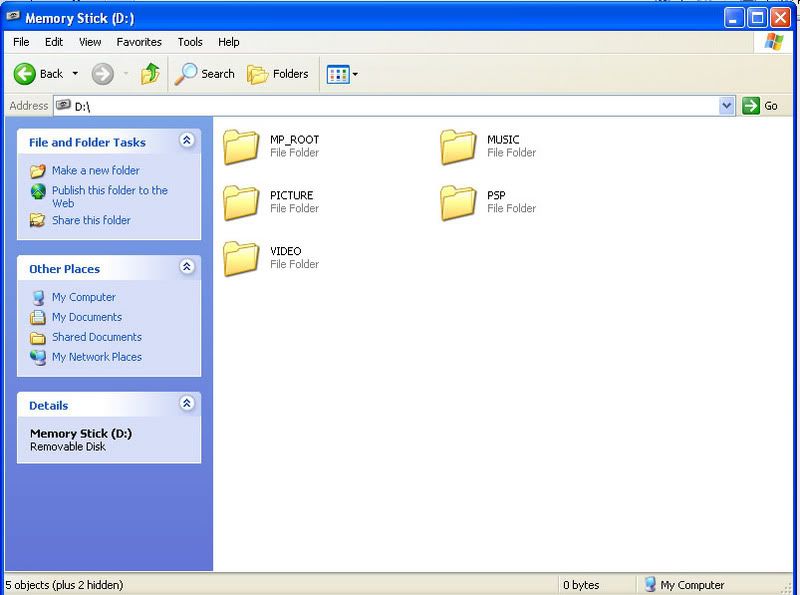Click the Shared Documents folder icon
The height and width of the screenshot is (595, 800).
38,338
